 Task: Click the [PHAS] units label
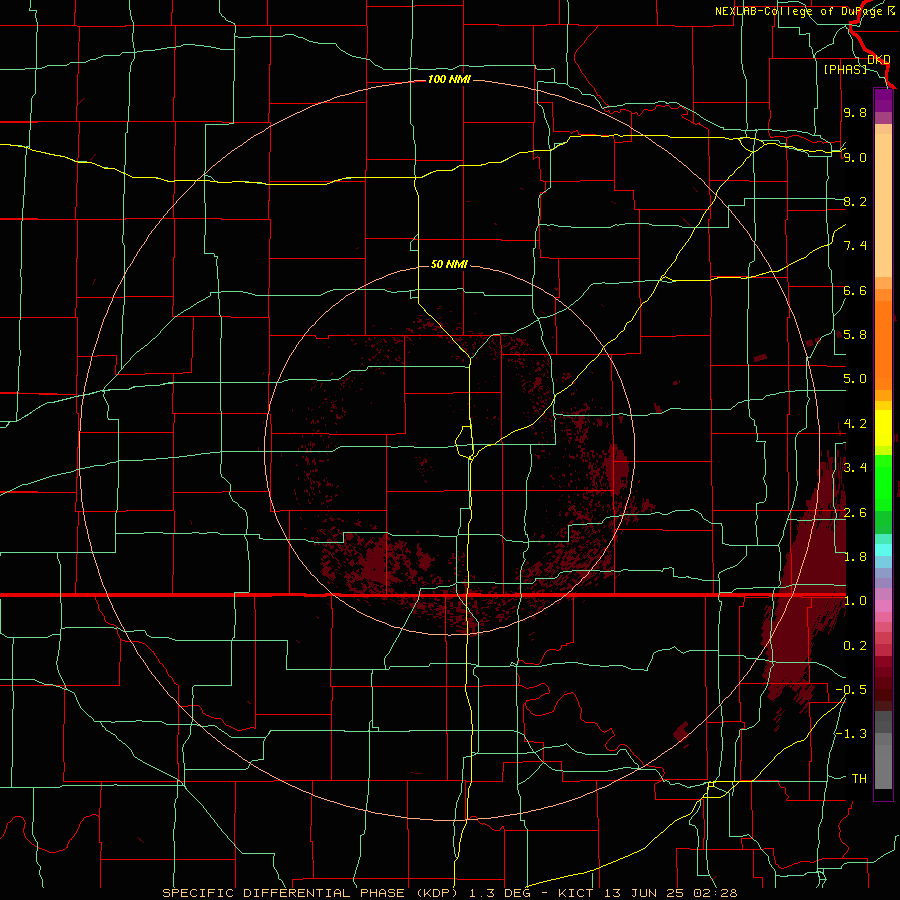[x=845, y=69]
